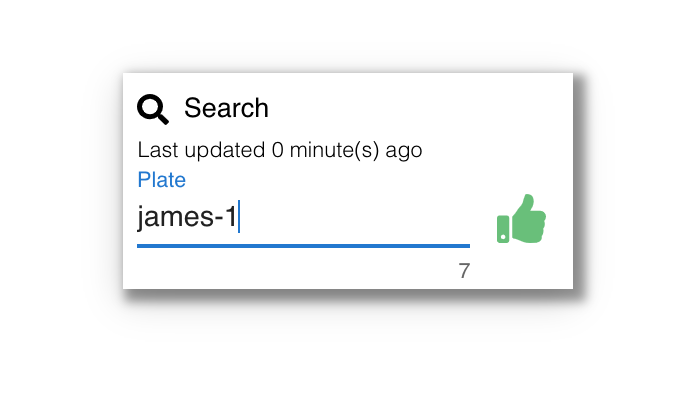Viewport: 696px width, 404px height.
Task: Select the Search heading text
Action: point(226,108)
